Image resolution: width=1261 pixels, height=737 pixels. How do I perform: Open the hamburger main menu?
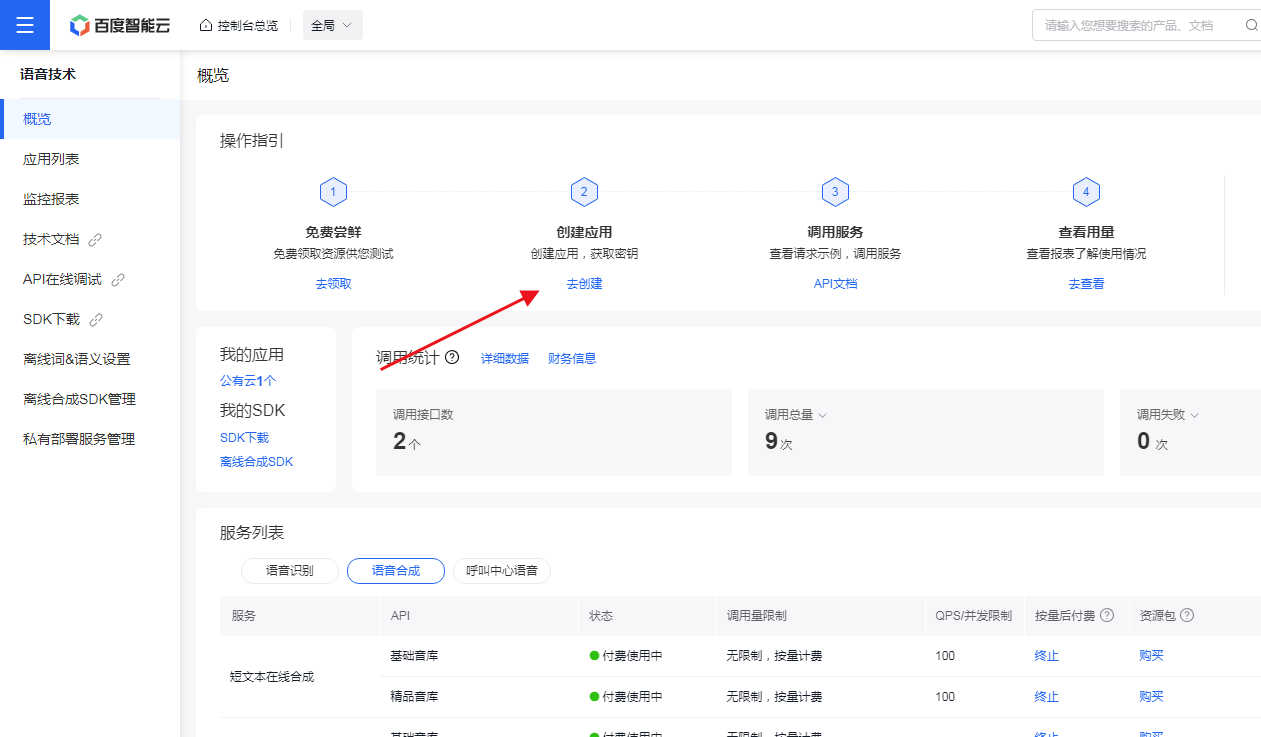(x=25, y=25)
